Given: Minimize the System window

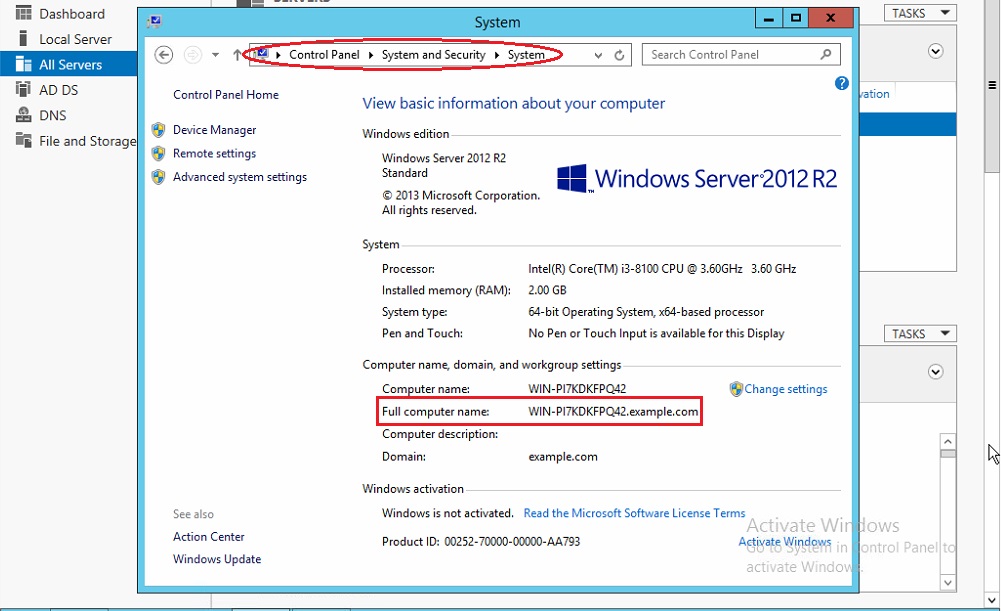Looking at the screenshot, I should pyautogui.click(x=769, y=19).
